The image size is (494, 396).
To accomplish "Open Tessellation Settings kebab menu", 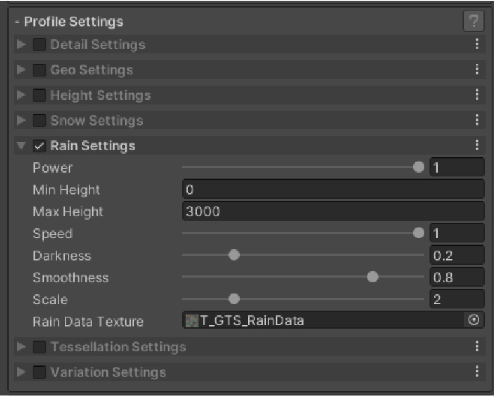I will (477, 347).
